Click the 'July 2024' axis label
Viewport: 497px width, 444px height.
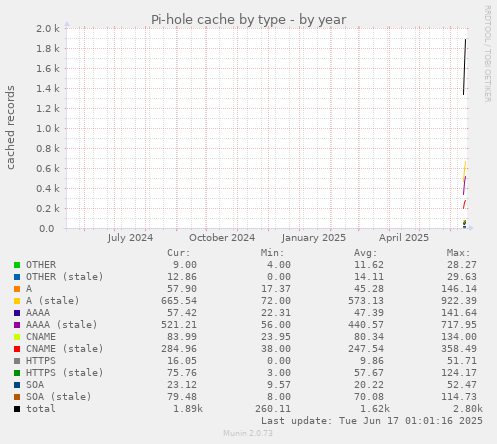coord(130,238)
